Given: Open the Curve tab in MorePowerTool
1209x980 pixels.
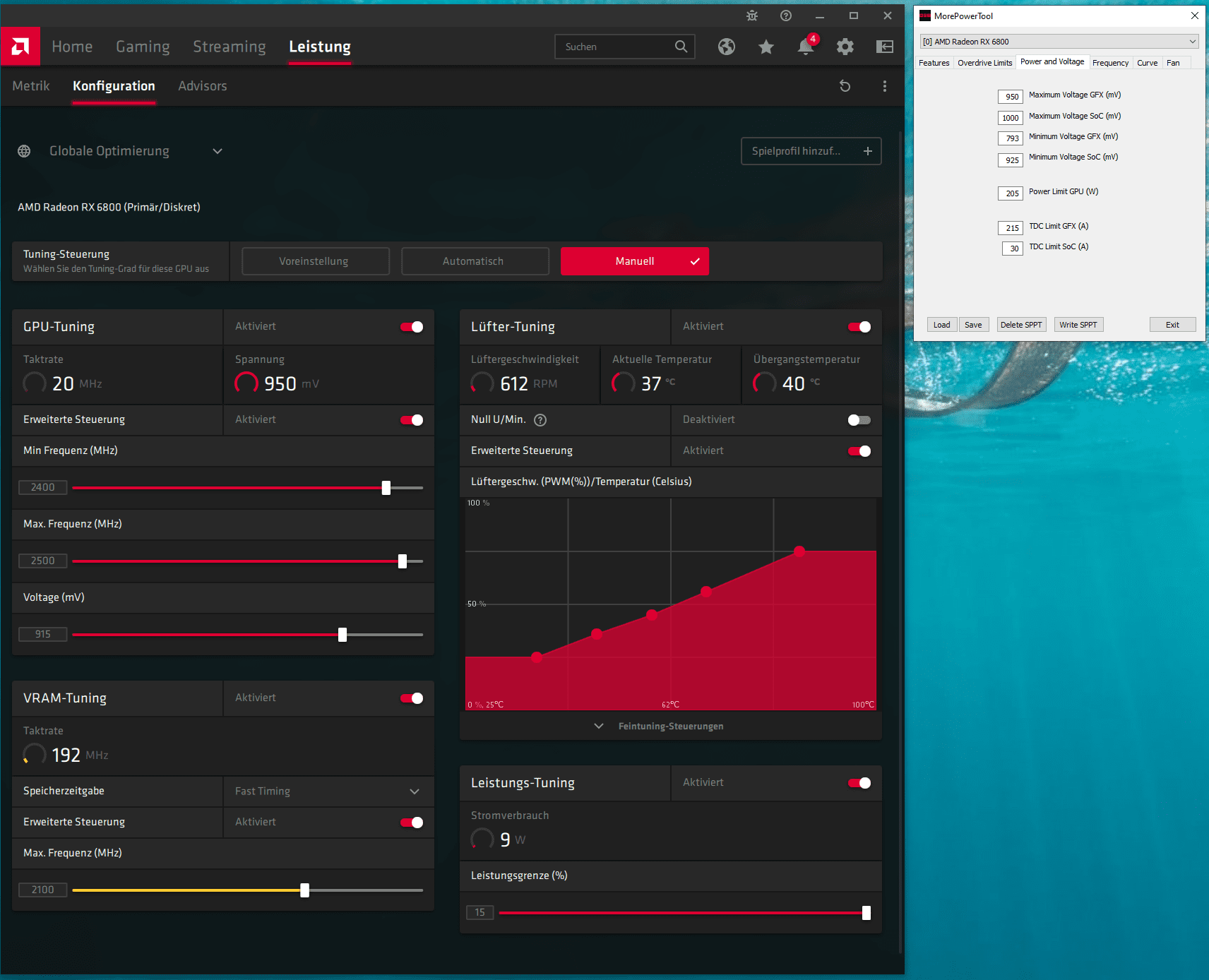Looking at the screenshot, I should tap(1147, 63).
